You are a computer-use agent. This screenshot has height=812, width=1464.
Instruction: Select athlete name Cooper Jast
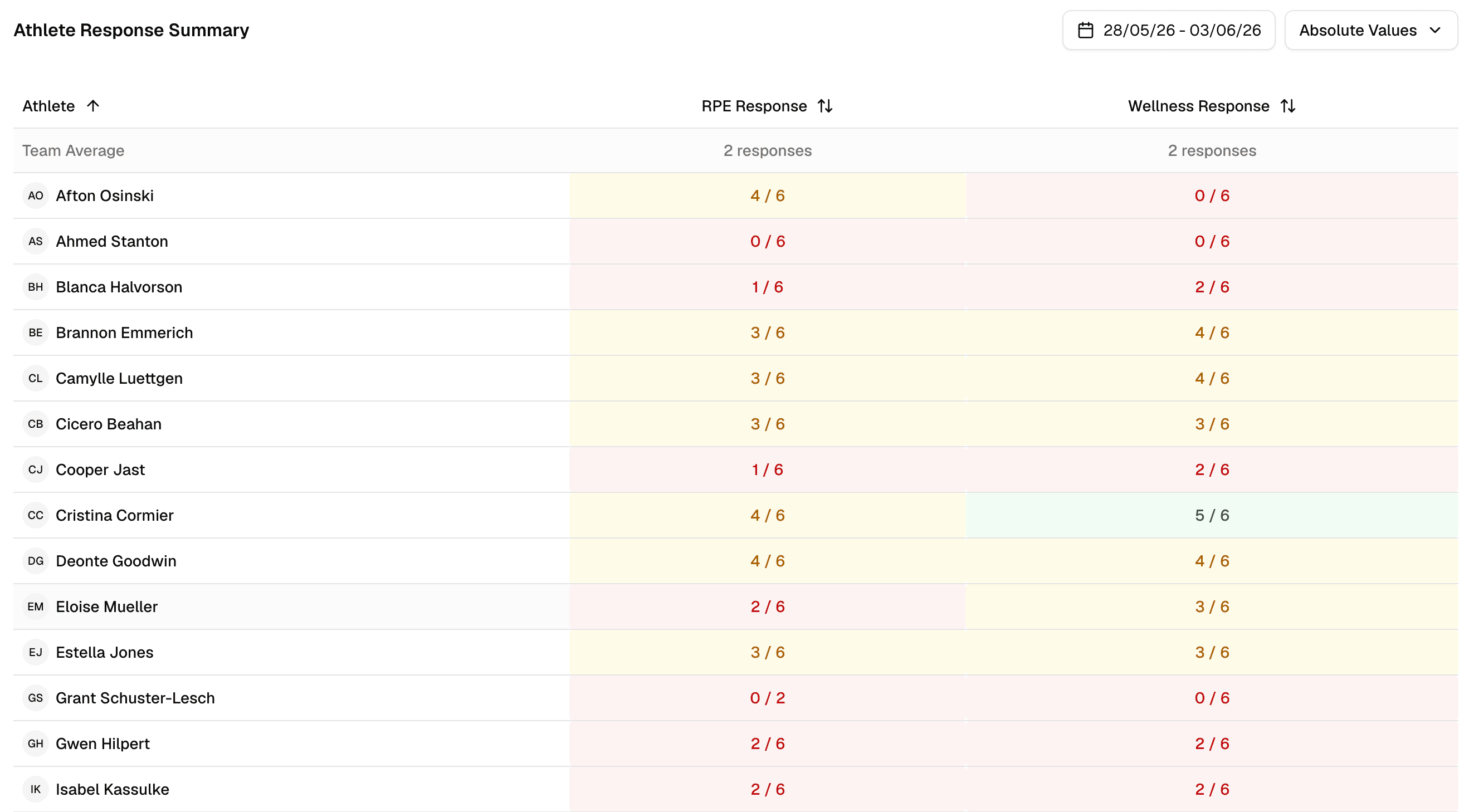(100, 470)
